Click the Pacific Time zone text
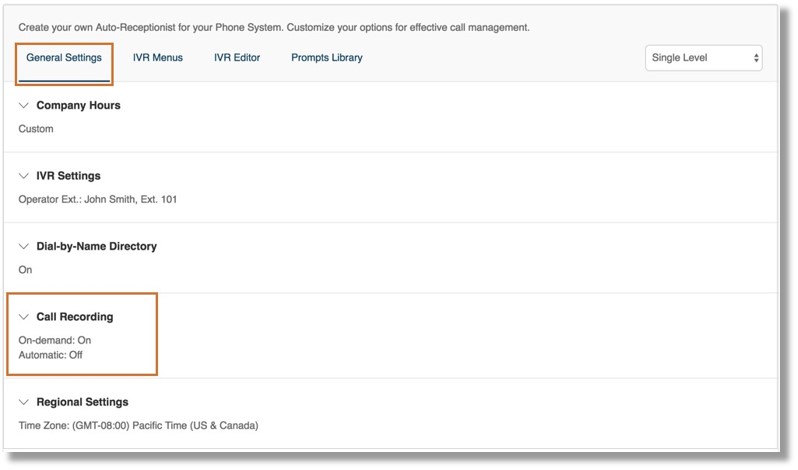 138,425
